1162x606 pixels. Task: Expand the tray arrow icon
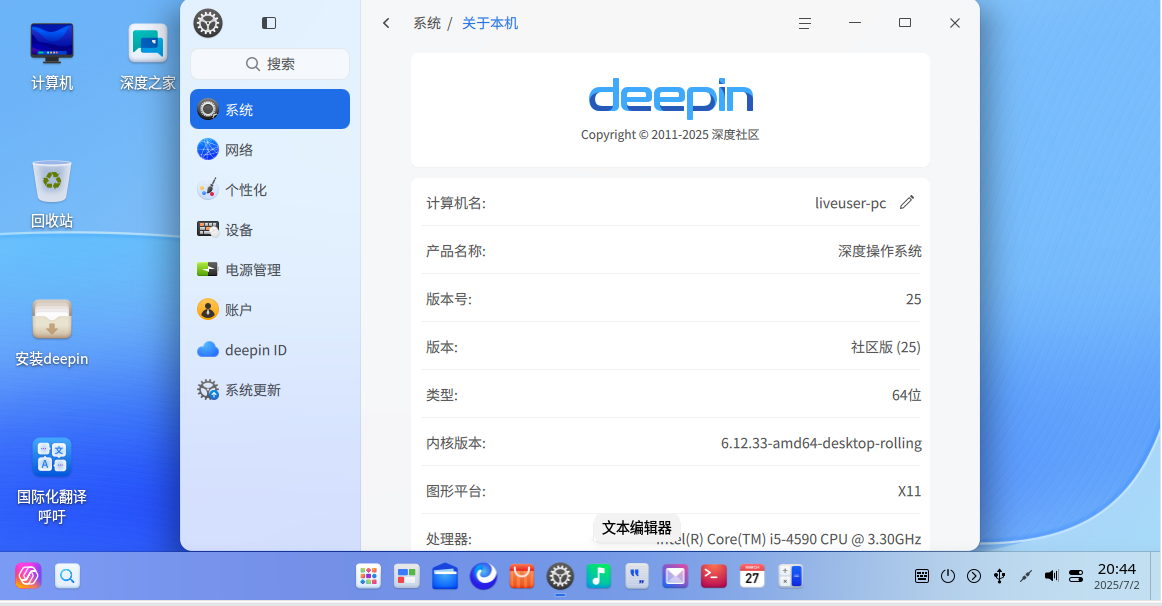coord(974,576)
